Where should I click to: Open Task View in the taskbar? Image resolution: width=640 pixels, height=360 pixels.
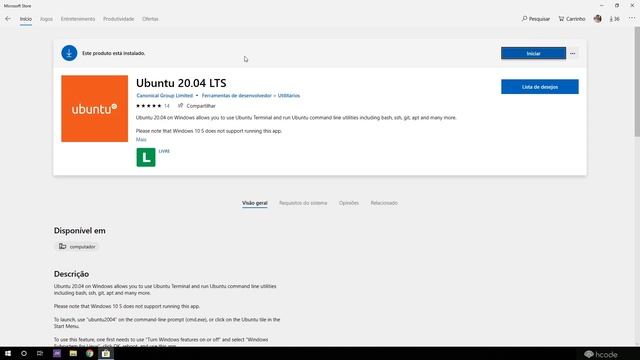(40, 353)
